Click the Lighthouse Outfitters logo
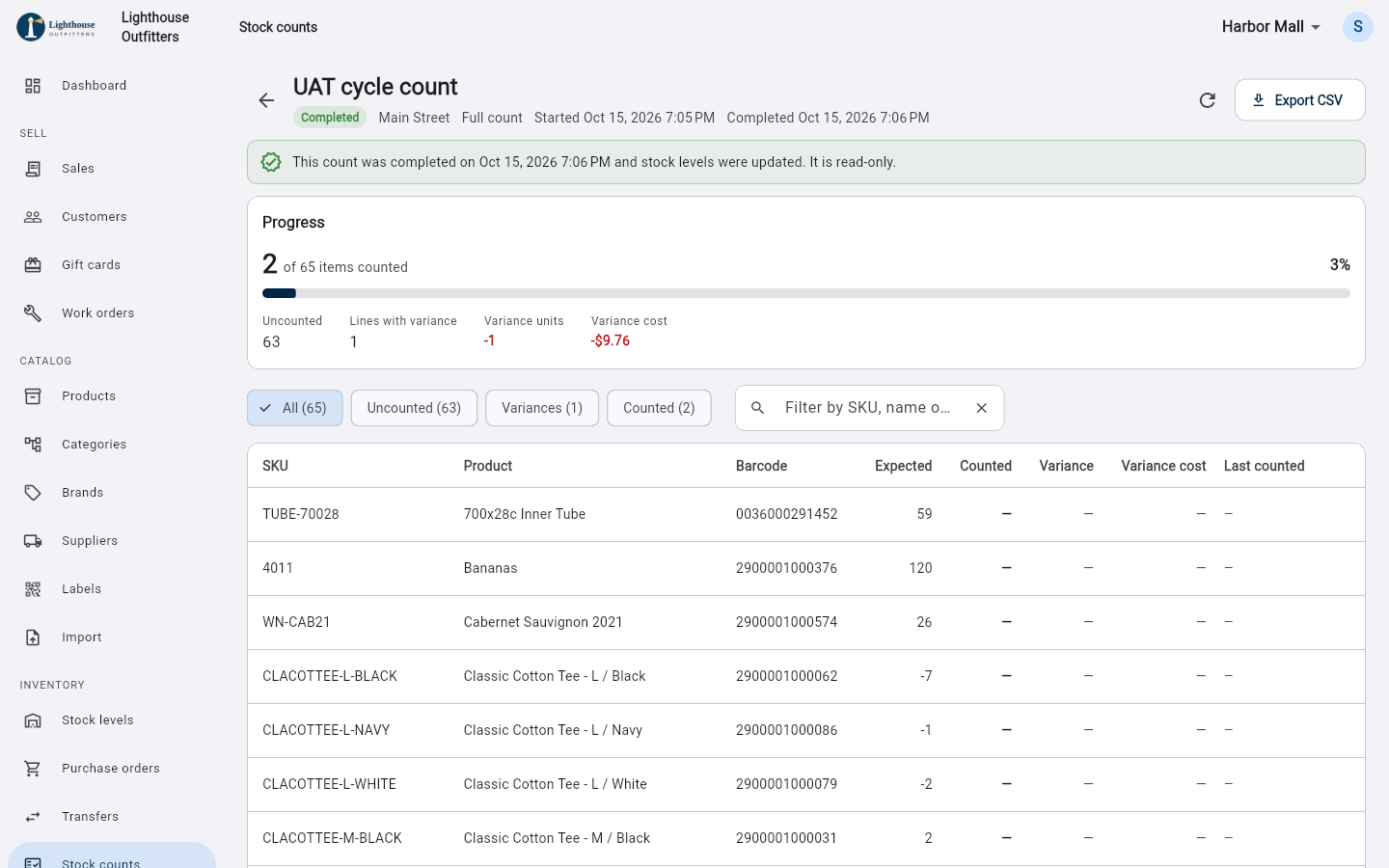The width and height of the screenshot is (1389, 868). point(56,27)
